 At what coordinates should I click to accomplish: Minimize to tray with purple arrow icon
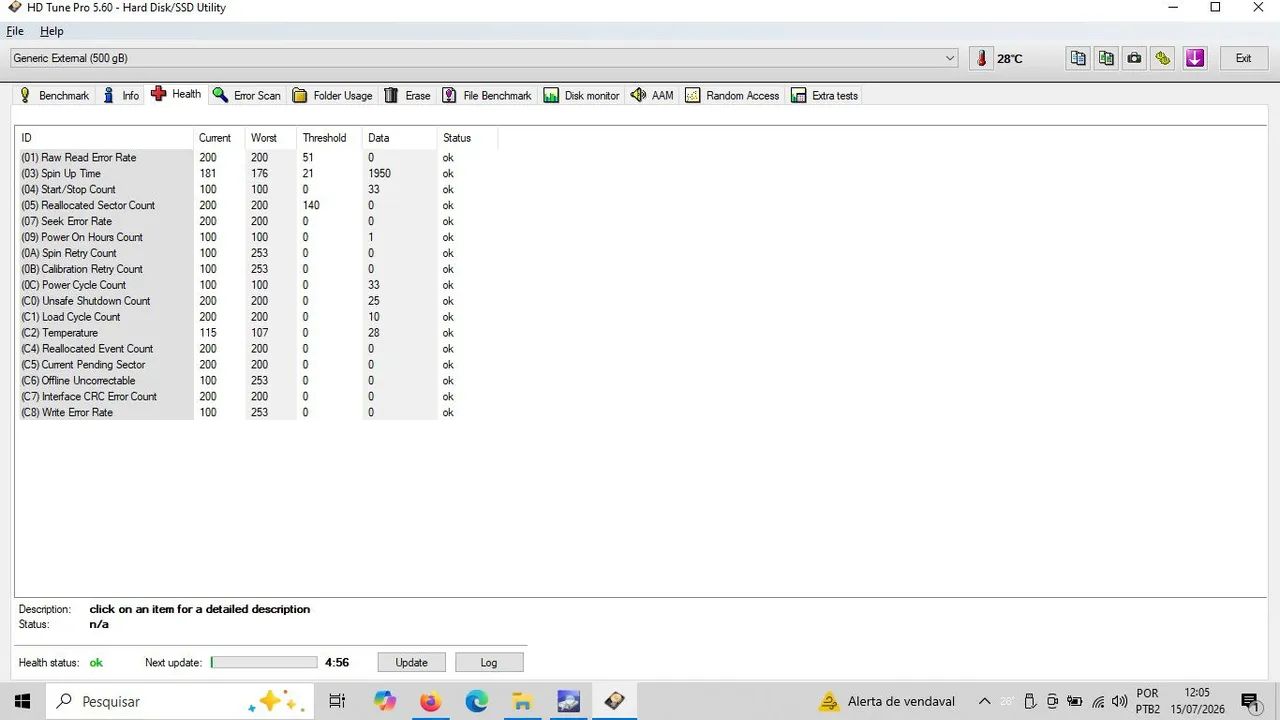click(x=1195, y=58)
